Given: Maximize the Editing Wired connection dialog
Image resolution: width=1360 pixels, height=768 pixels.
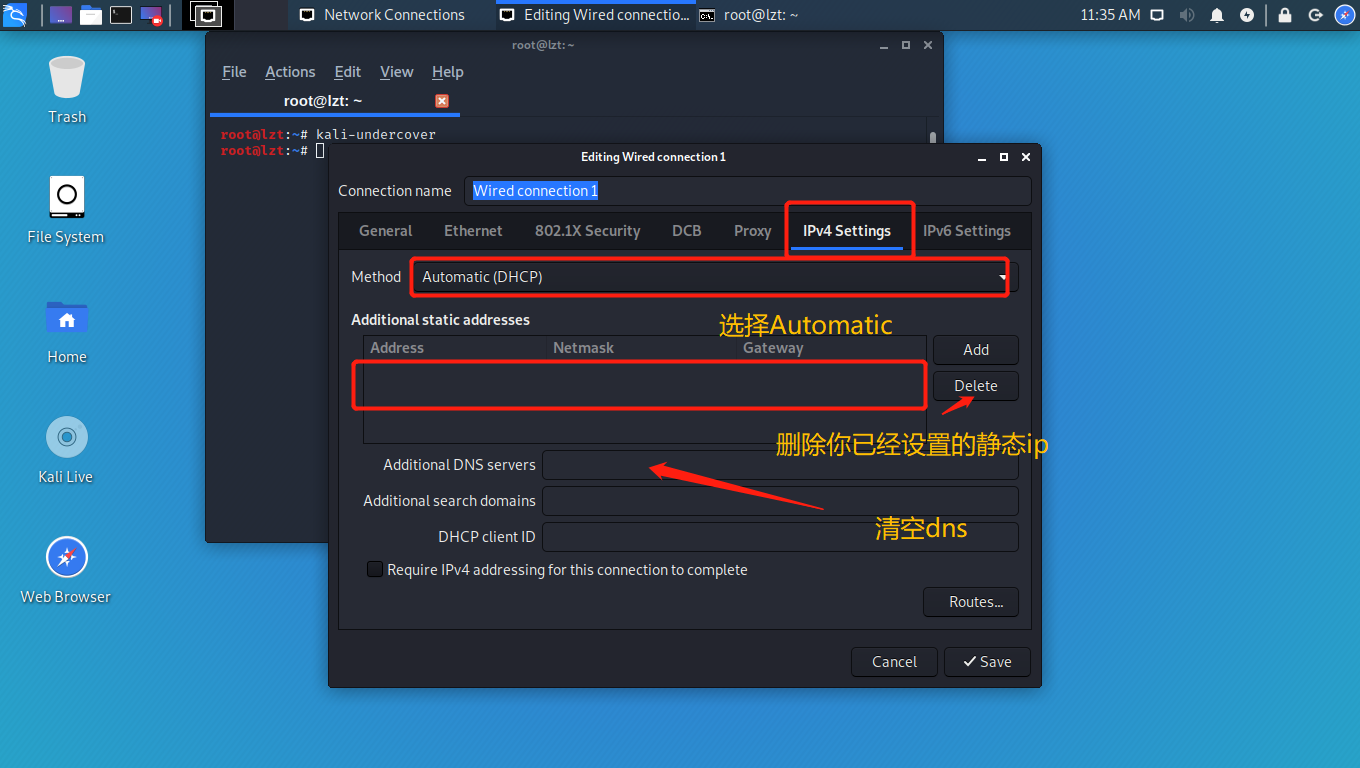Looking at the screenshot, I should tap(1004, 157).
